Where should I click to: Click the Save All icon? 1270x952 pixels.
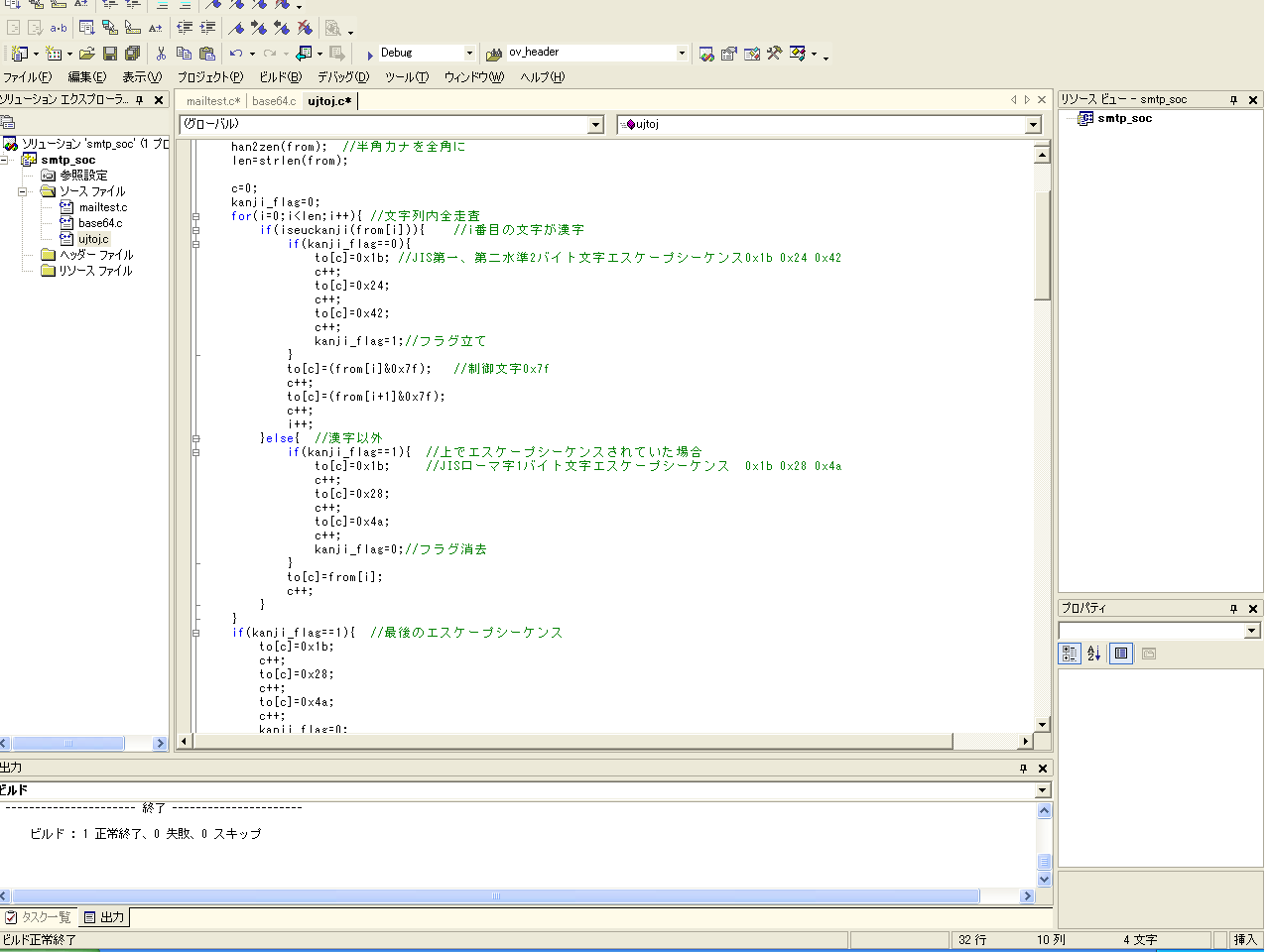(132, 53)
